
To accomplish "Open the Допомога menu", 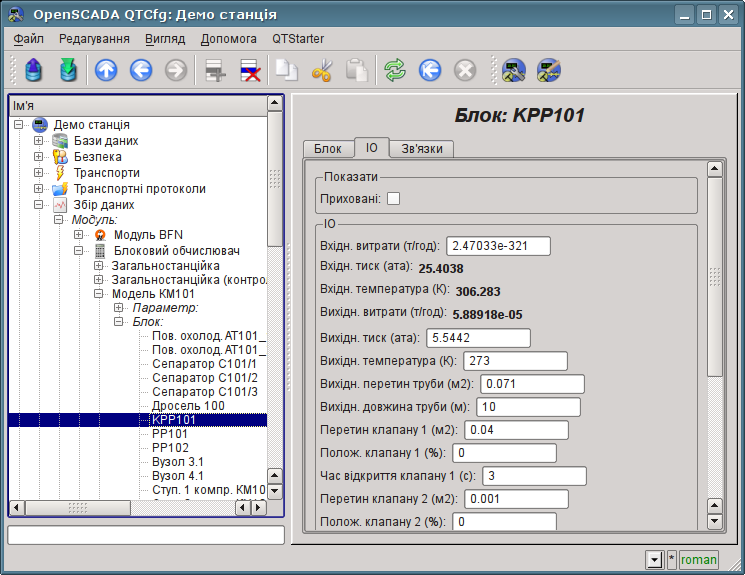I will coord(228,38).
